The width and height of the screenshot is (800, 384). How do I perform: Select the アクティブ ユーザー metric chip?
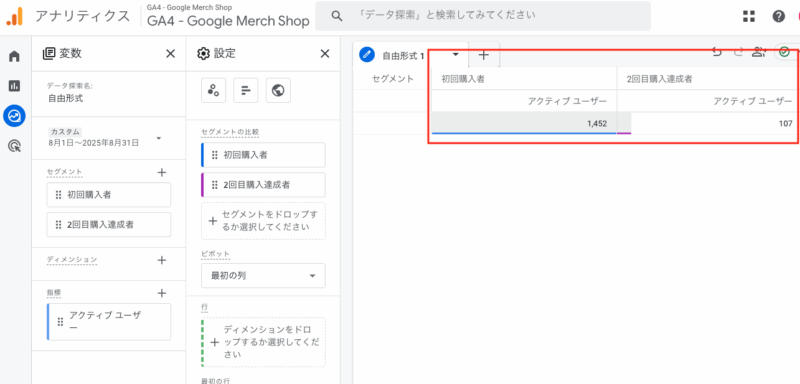[109, 322]
